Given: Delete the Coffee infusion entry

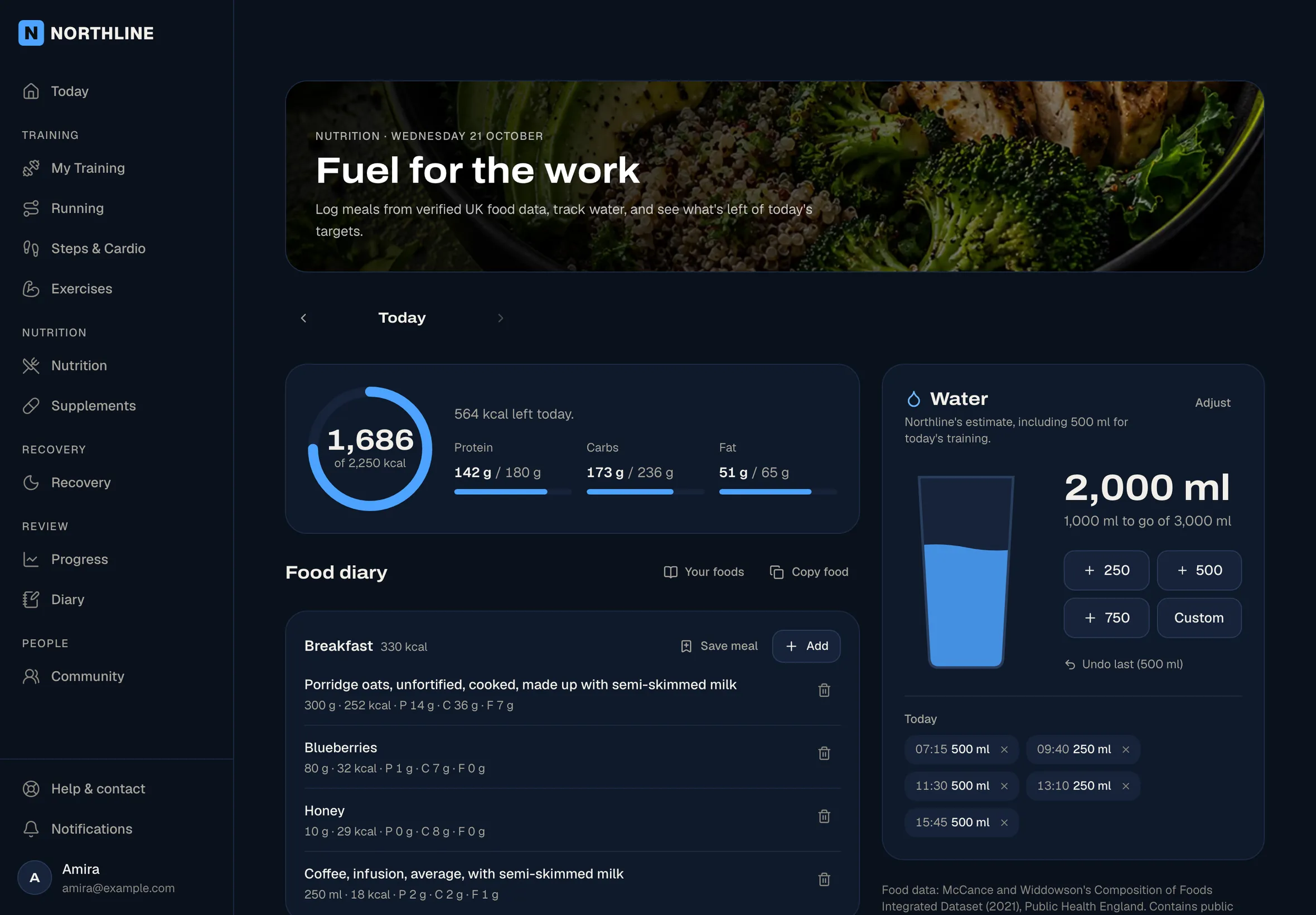Looking at the screenshot, I should pos(824,879).
